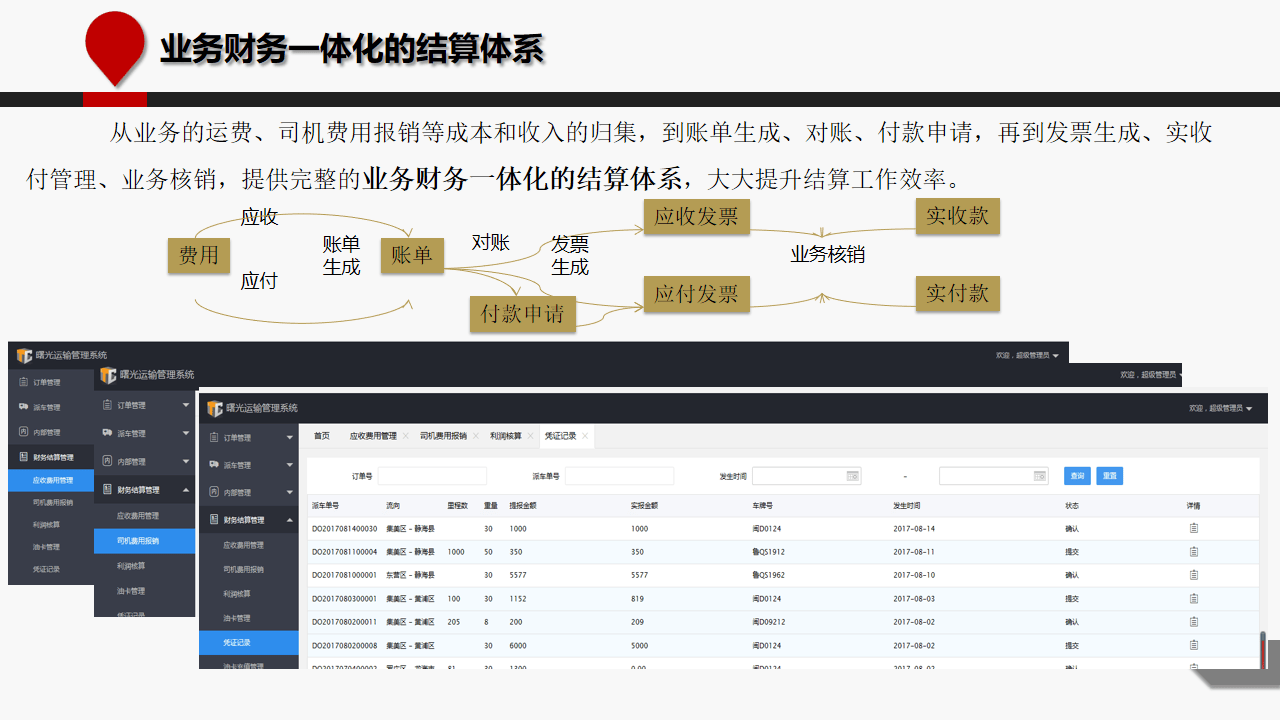Viewport: 1280px width, 720px height.
Task: Click the logo in the front 曙光运输管理系统 window
Action: coord(214,408)
